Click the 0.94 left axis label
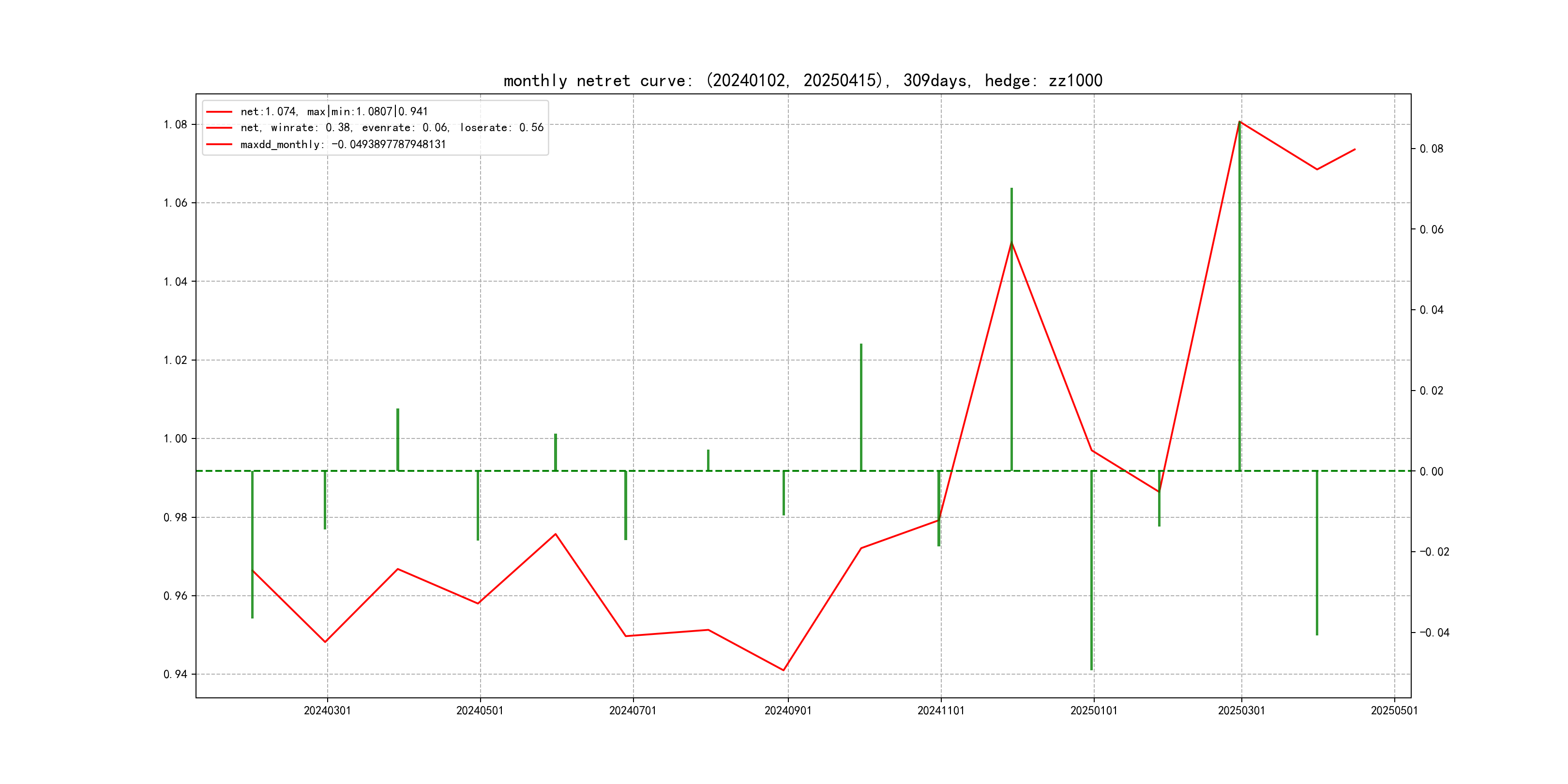The image size is (1568, 784). point(175,675)
